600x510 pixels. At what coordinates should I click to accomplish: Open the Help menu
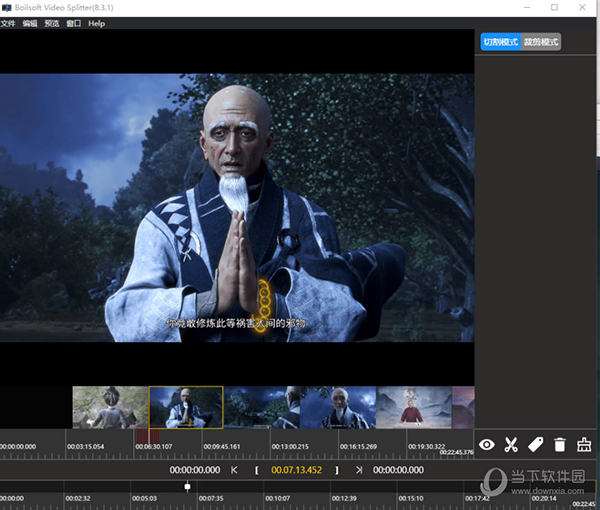pyautogui.click(x=96, y=23)
